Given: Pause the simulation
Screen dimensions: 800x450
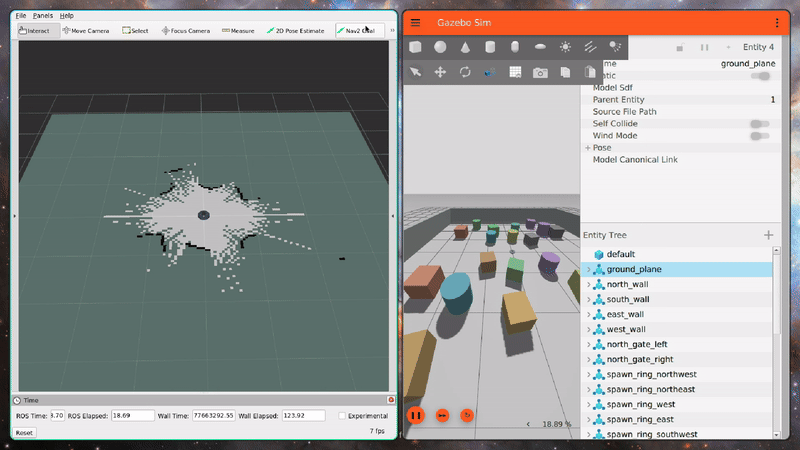Looking at the screenshot, I should tap(416, 415).
